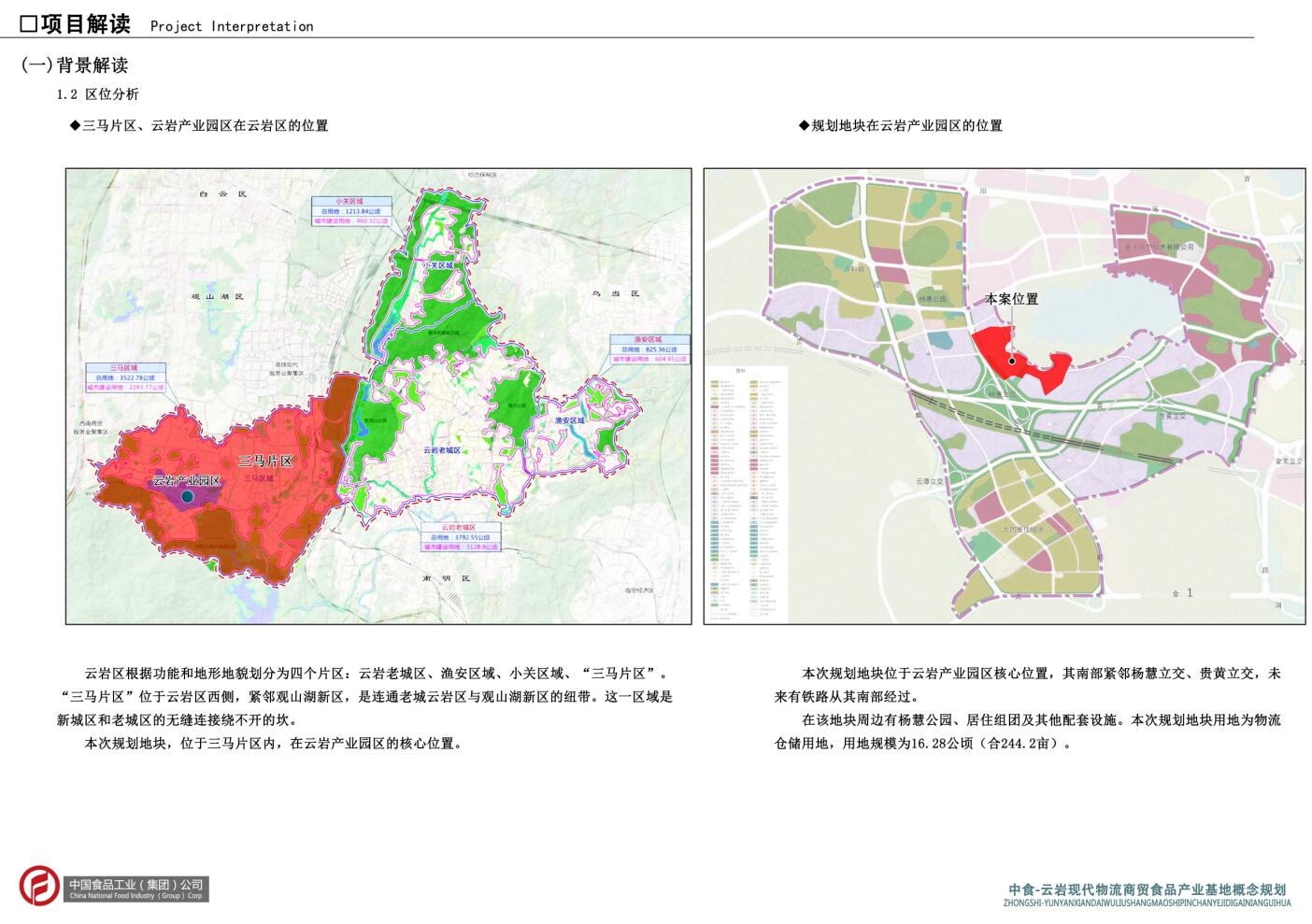Click the blue 小关区域 label inside the green zone
The height and width of the screenshot is (924, 1312).
pyautogui.click(x=437, y=265)
